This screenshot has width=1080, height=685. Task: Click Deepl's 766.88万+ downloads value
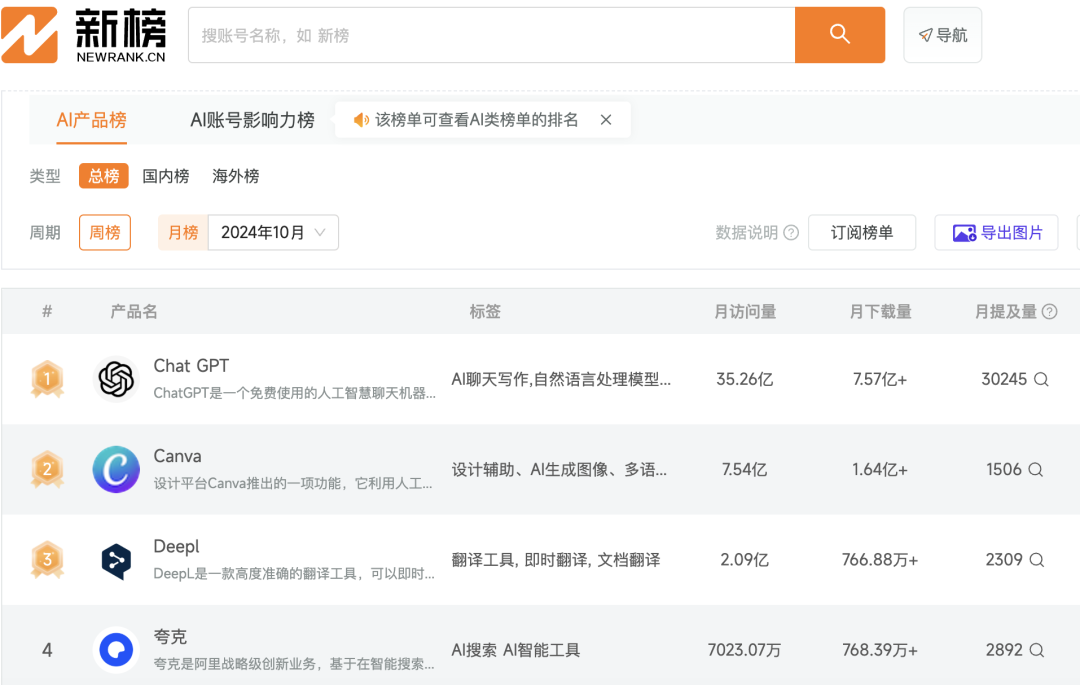(x=880, y=560)
